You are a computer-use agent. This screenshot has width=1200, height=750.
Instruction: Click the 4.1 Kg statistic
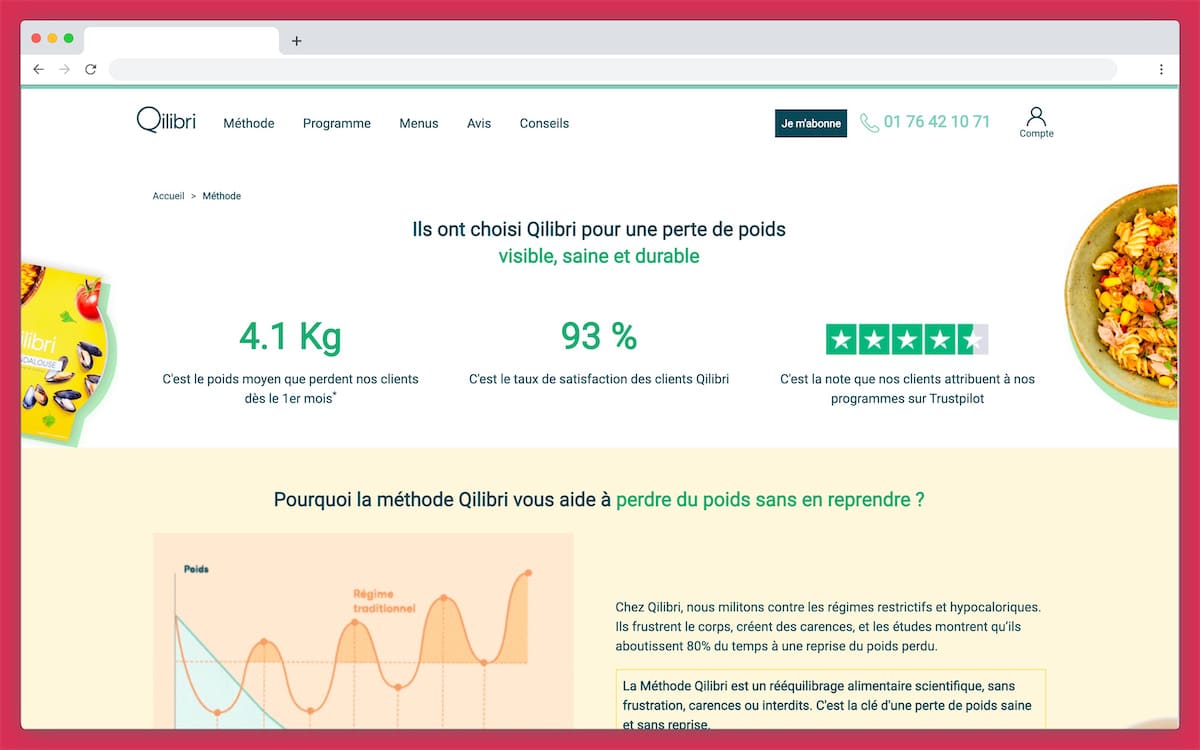(x=290, y=336)
